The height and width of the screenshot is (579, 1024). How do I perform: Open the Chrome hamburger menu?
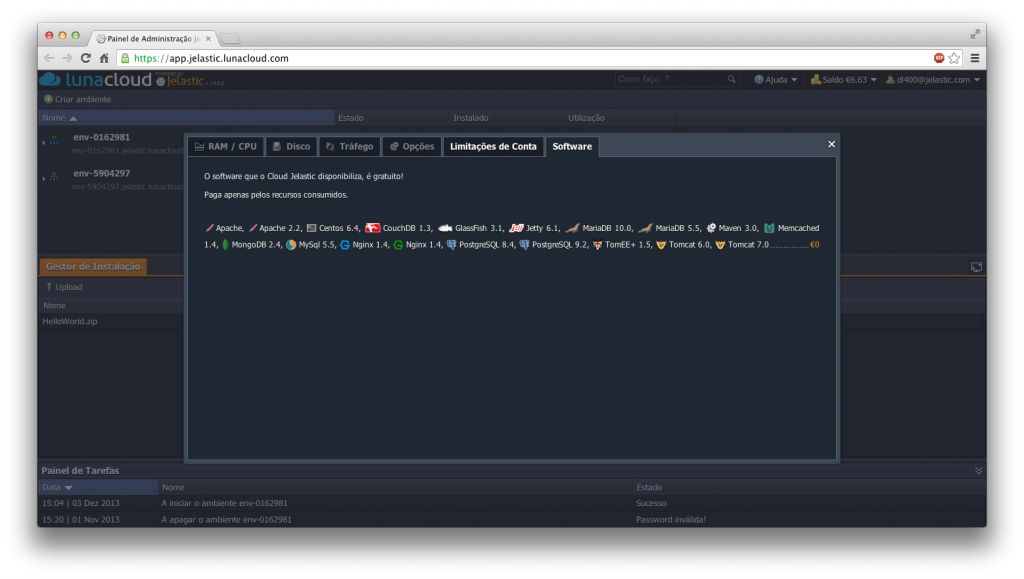[975, 58]
